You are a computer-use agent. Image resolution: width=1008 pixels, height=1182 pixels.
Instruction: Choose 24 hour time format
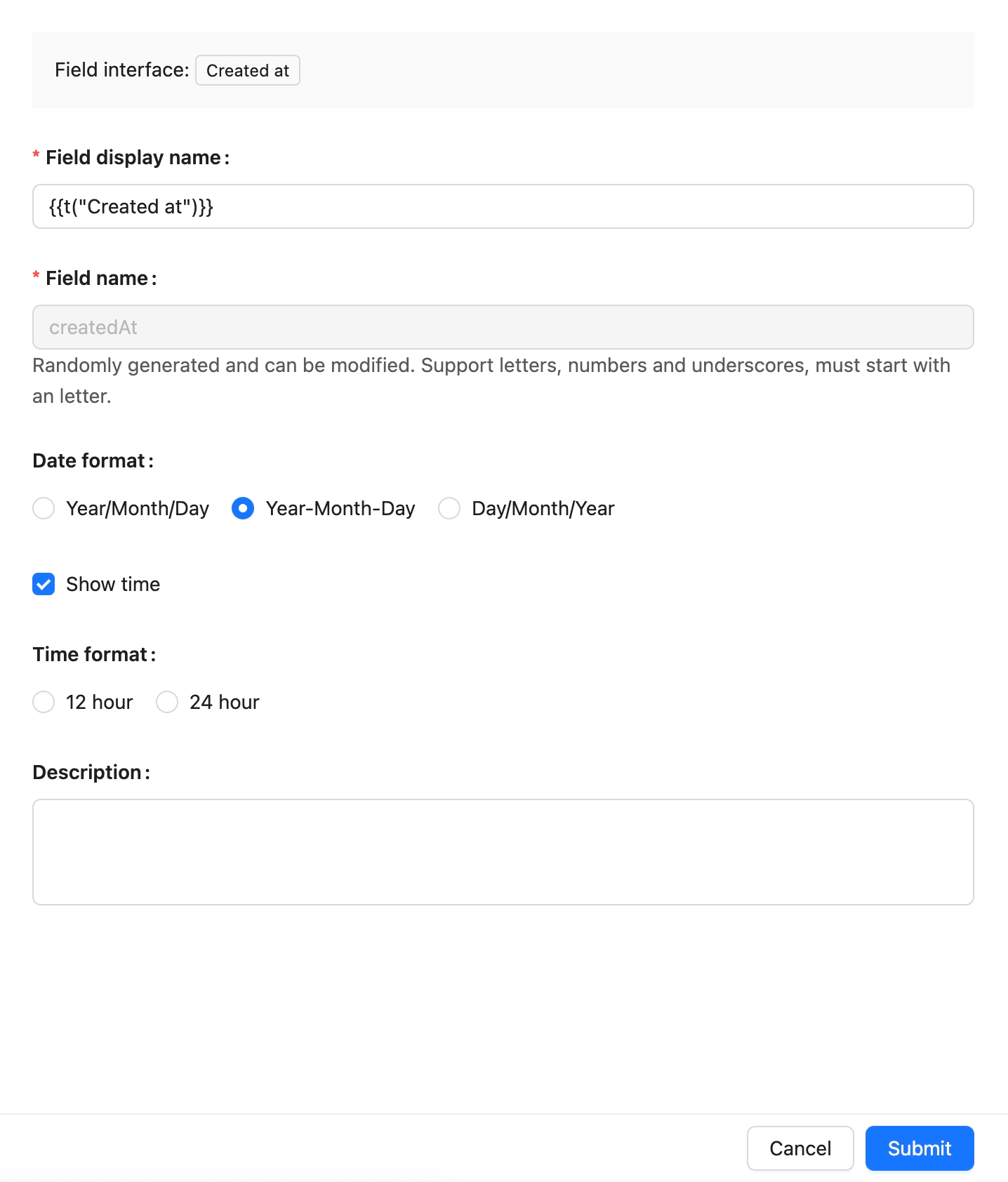[x=167, y=702]
